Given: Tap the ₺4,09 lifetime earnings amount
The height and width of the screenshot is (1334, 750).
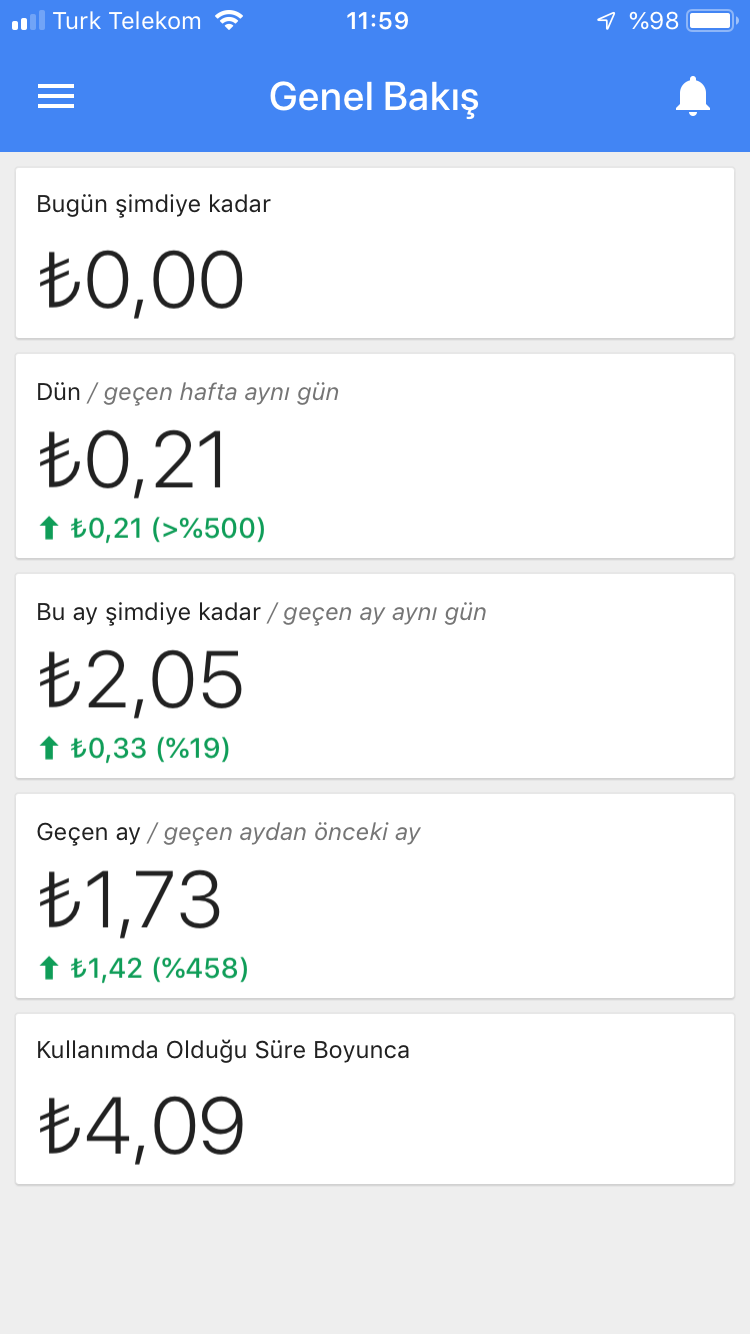Looking at the screenshot, I should point(141,1125).
